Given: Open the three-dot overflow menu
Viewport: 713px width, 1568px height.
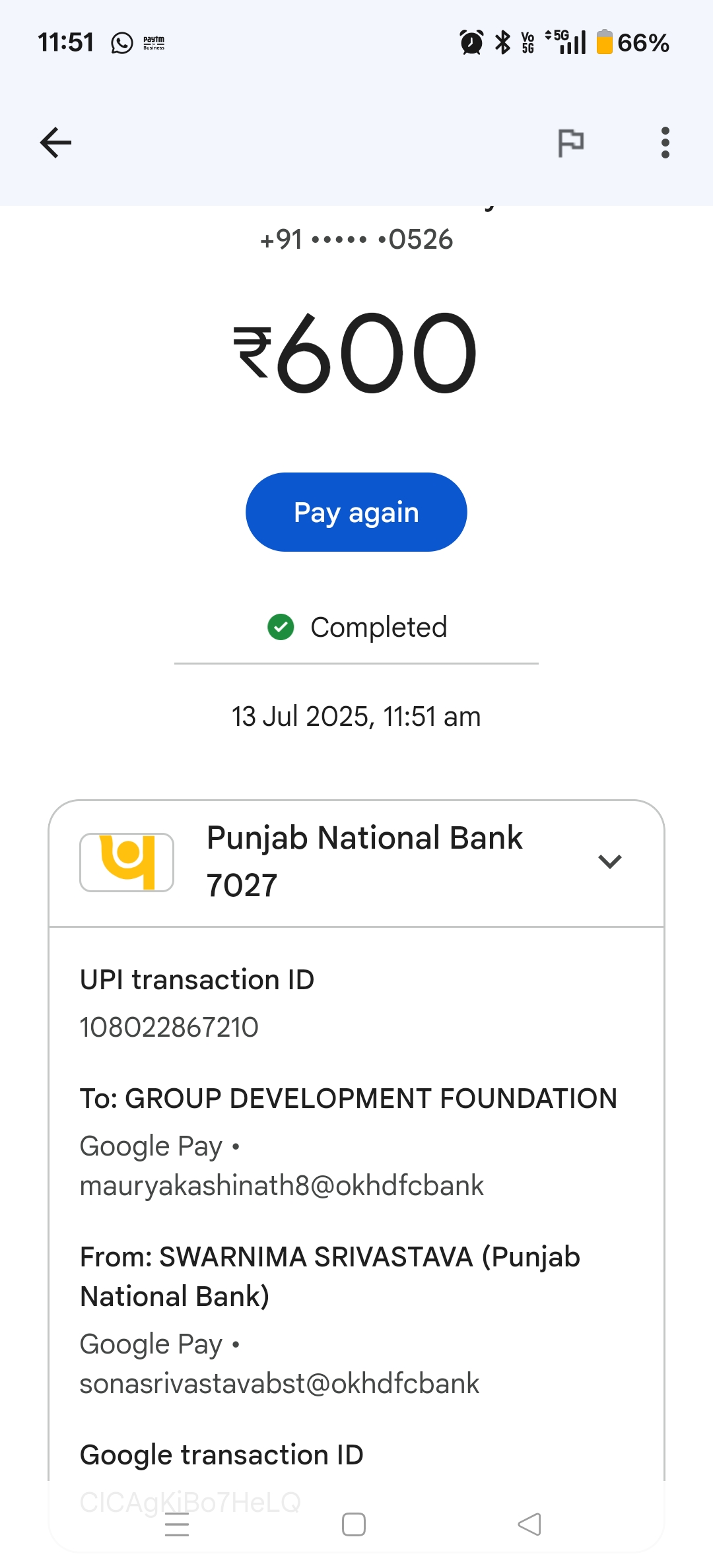Looking at the screenshot, I should (665, 143).
